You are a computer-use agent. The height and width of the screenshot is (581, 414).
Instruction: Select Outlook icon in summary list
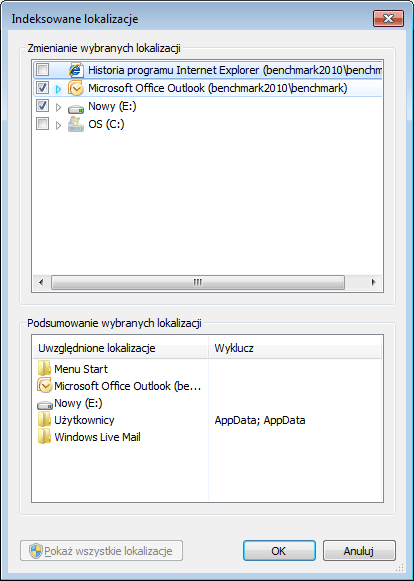44,385
